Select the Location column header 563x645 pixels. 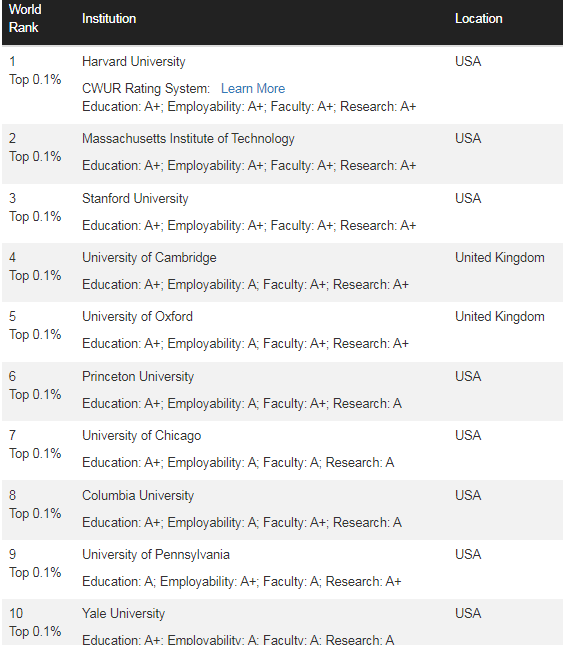point(478,19)
